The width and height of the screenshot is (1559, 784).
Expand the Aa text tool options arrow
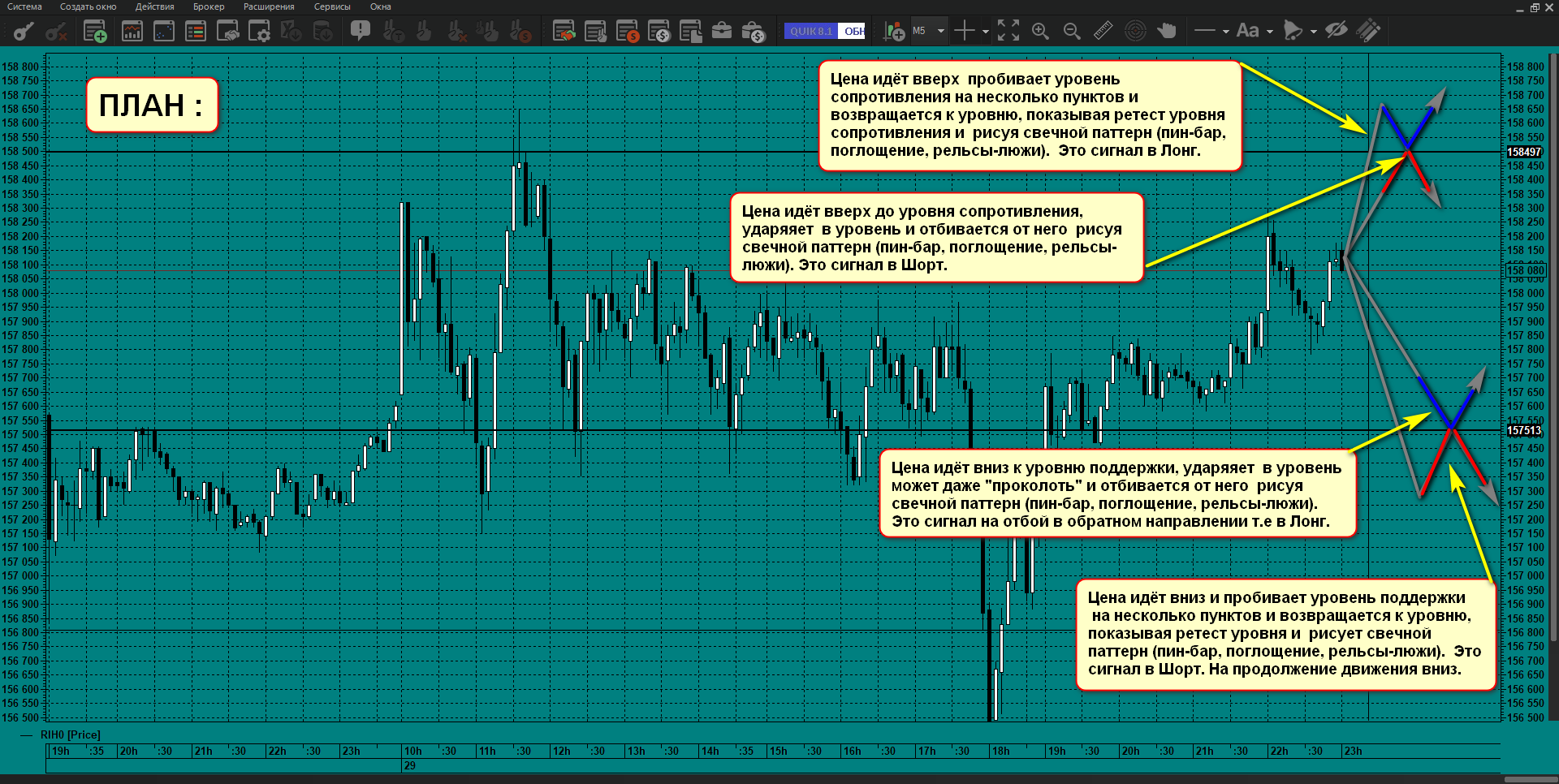[x=1269, y=32]
